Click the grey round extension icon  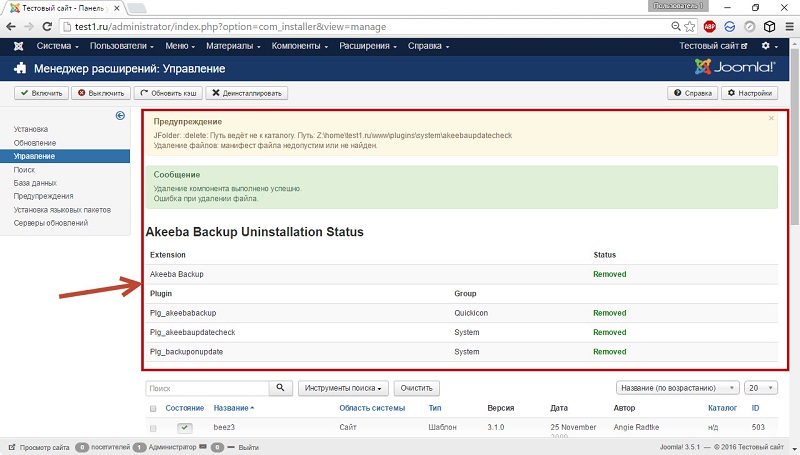749,27
